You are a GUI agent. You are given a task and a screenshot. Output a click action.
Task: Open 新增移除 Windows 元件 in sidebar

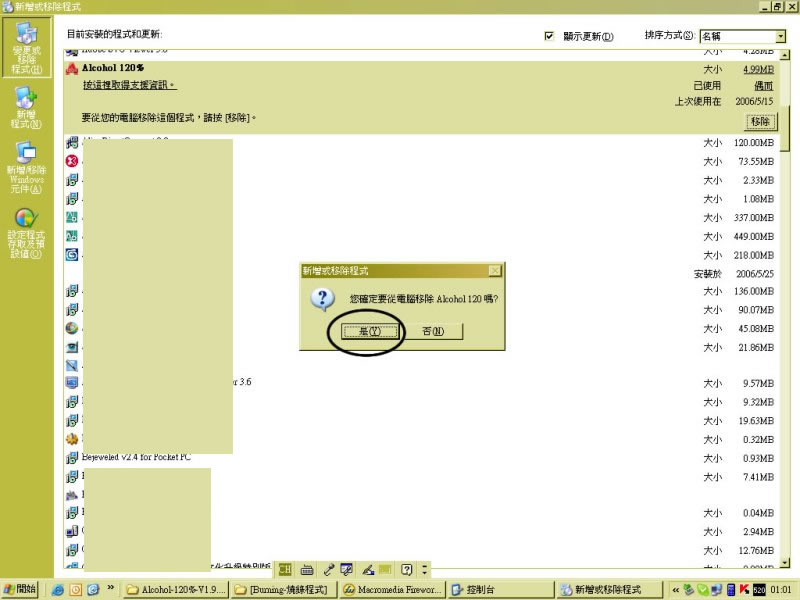[26, 167]
